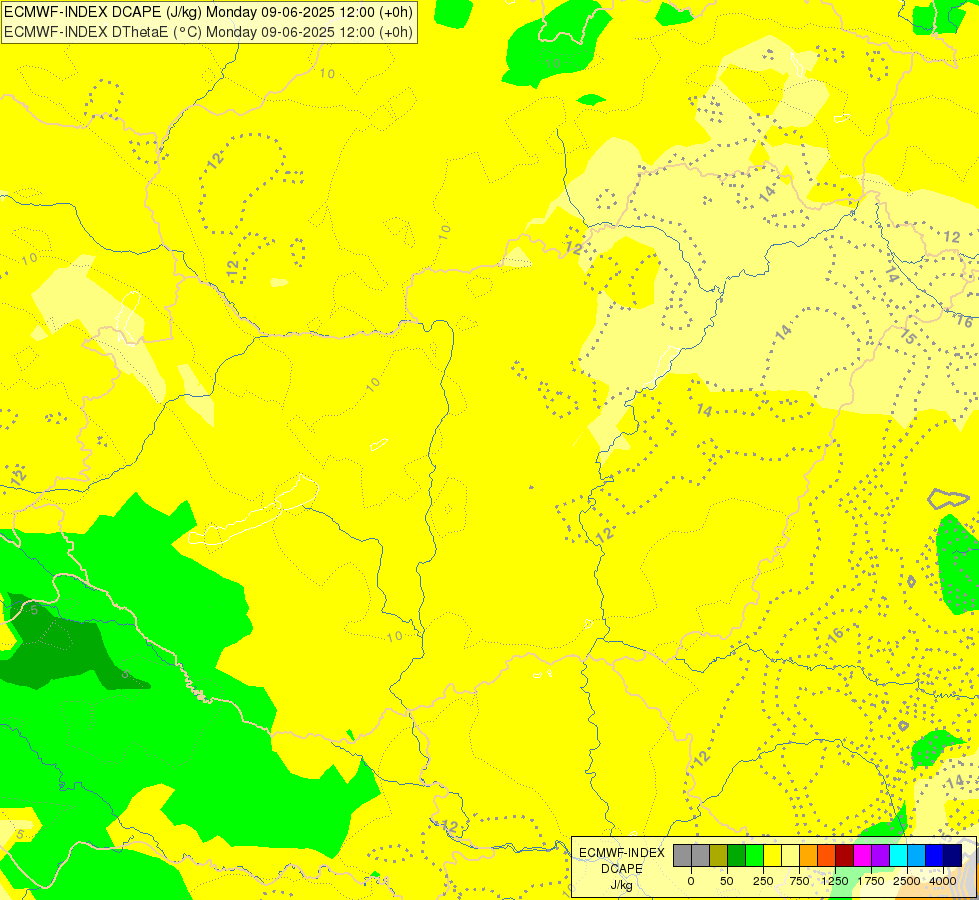
Task: Select the legend value 250
Action: point(763,881)
